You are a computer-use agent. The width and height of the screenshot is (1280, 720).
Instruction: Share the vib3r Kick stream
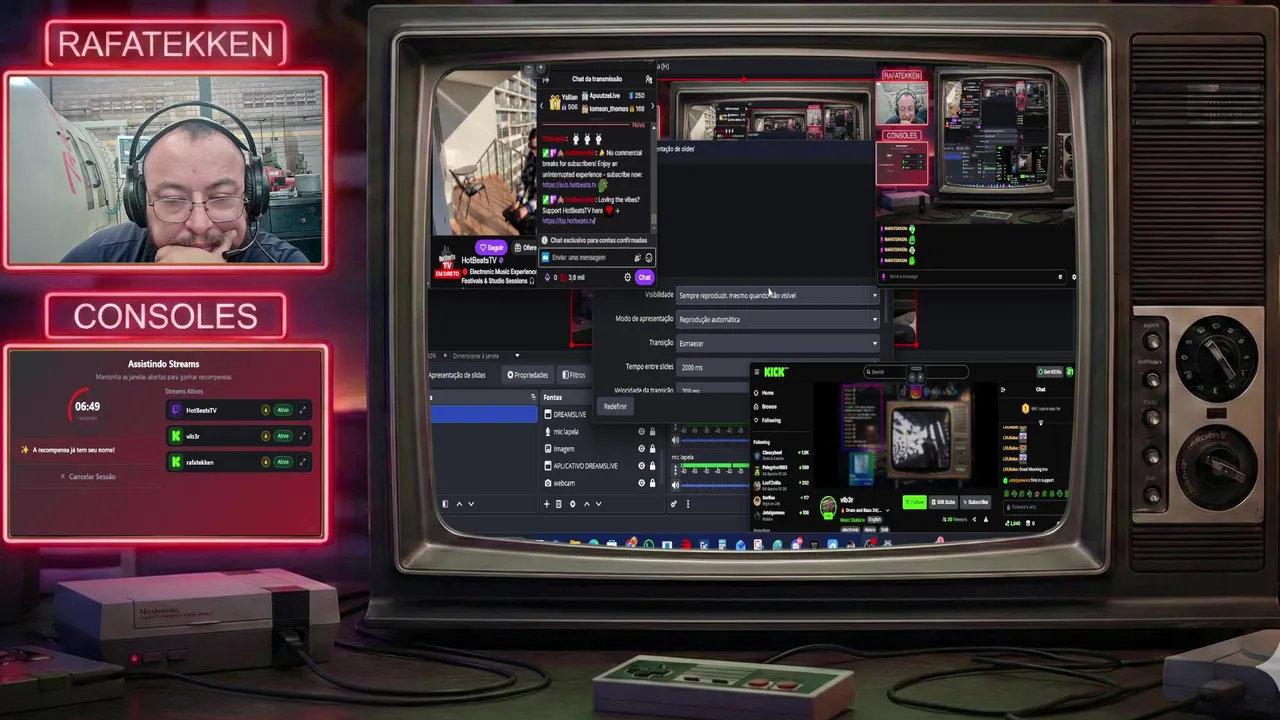click(x=974, y=519)
